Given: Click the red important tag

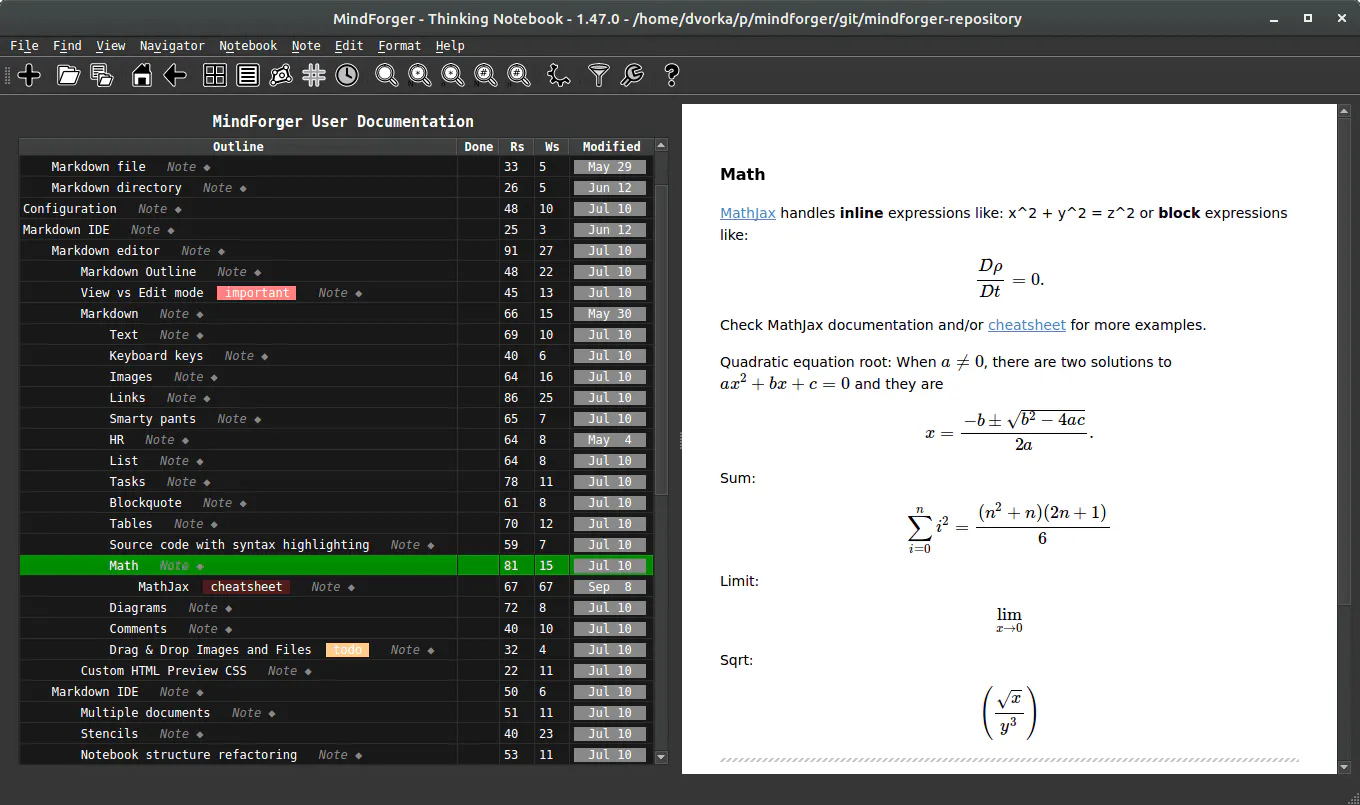Looking at the screenshot, I should click(x=257, y=293).
